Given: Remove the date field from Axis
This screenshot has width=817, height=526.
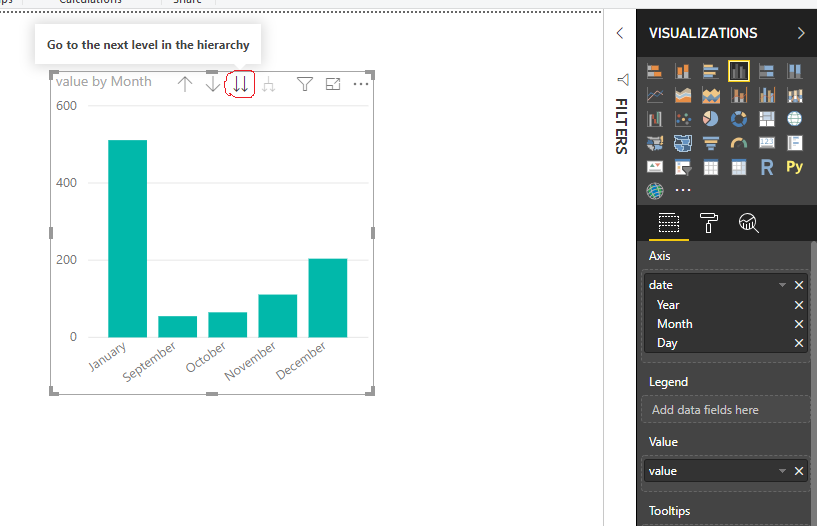Looking at the screenshot, I should tap(799, 285).
